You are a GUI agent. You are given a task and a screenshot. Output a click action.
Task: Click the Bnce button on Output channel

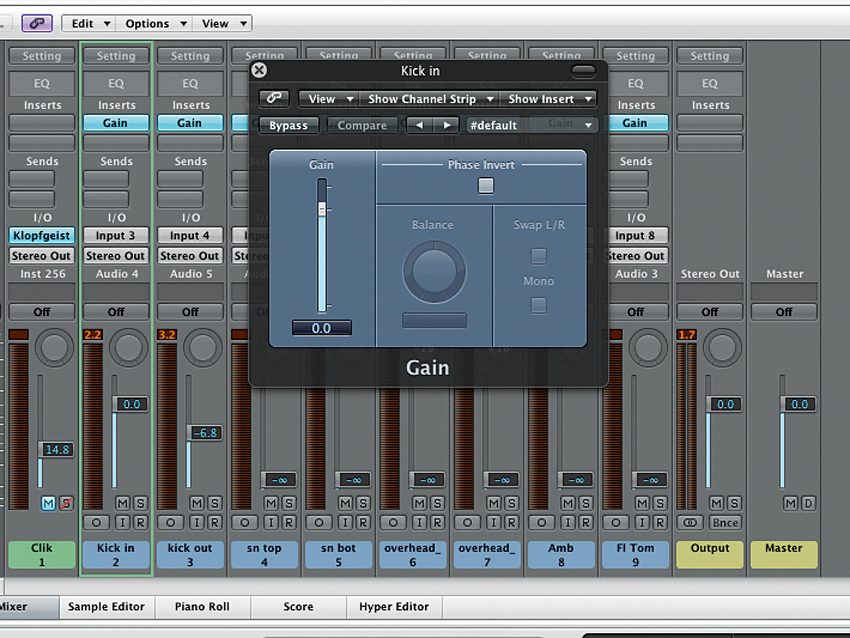click(725, 523)
